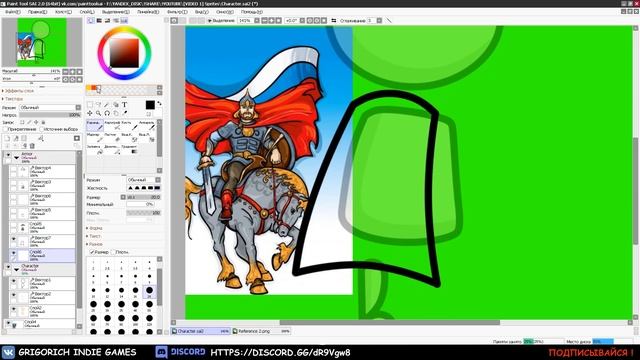640x360 pixels.
Task: Toggle visibility of Слой6 layer
Action: pyautogui.click(x=13, y=253)
